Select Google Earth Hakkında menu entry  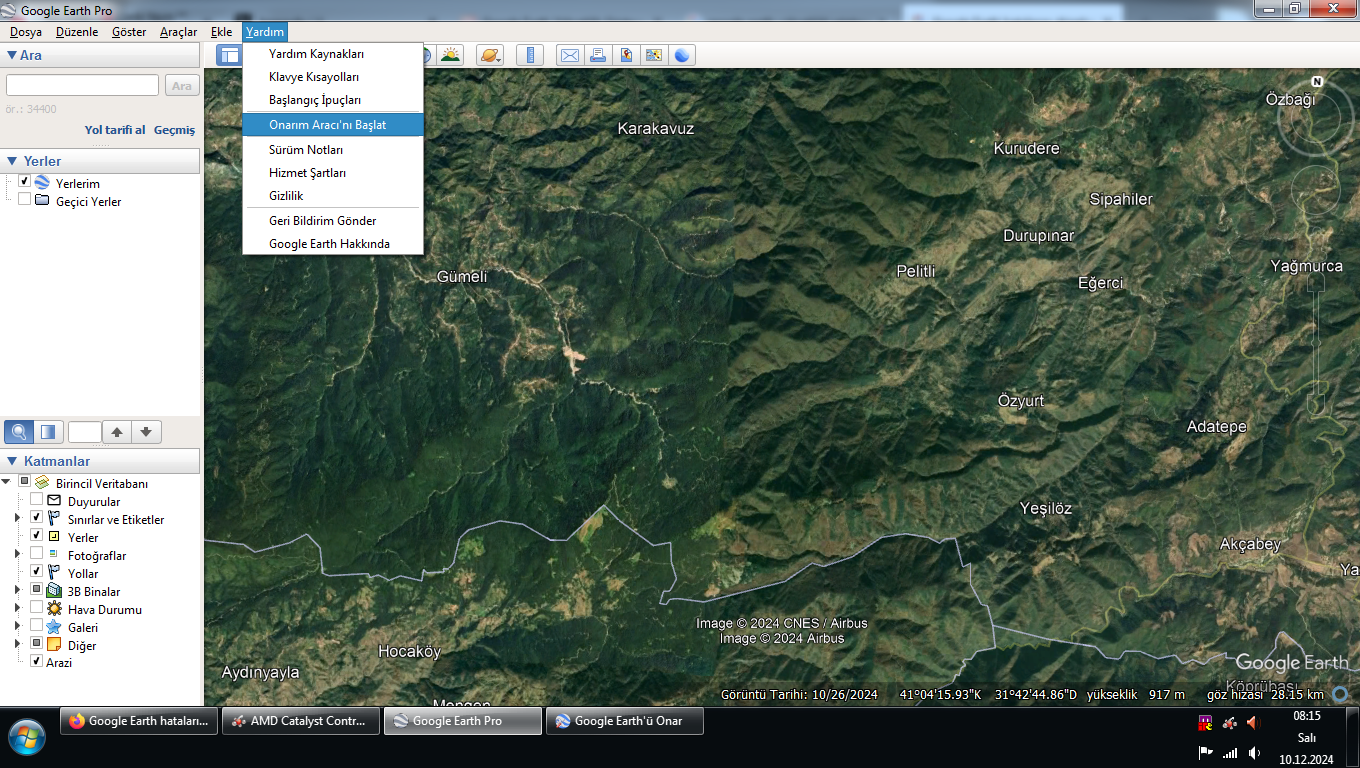click(333, 244)
